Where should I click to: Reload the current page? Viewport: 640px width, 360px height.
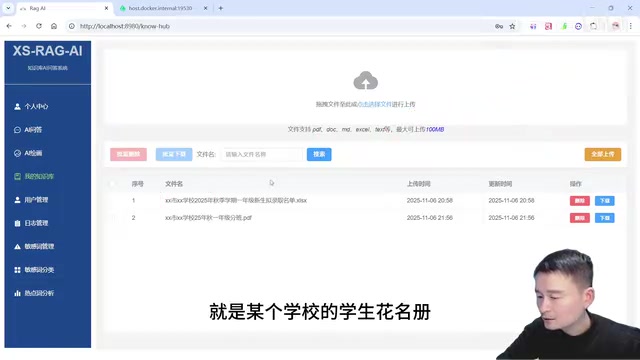(39, 26)
